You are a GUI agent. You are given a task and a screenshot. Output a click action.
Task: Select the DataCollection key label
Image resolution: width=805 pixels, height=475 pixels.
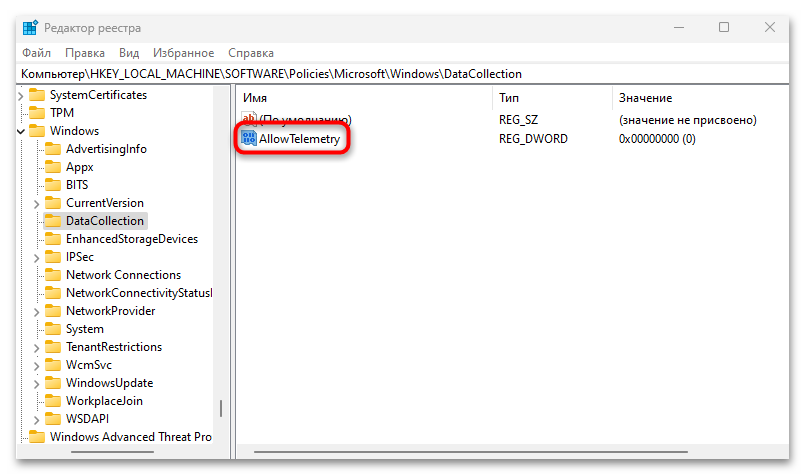(105, 221)
